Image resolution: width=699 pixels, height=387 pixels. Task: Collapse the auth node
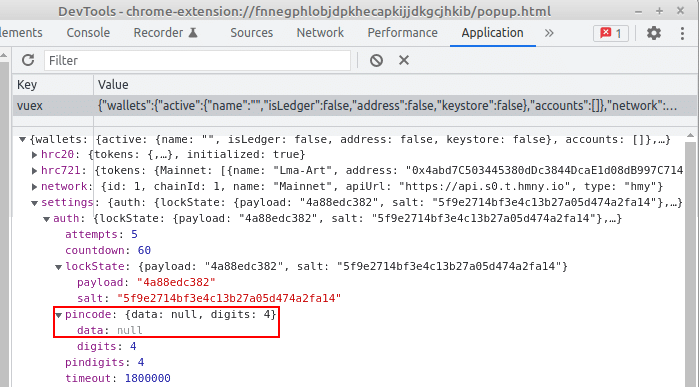pos(46,219)
